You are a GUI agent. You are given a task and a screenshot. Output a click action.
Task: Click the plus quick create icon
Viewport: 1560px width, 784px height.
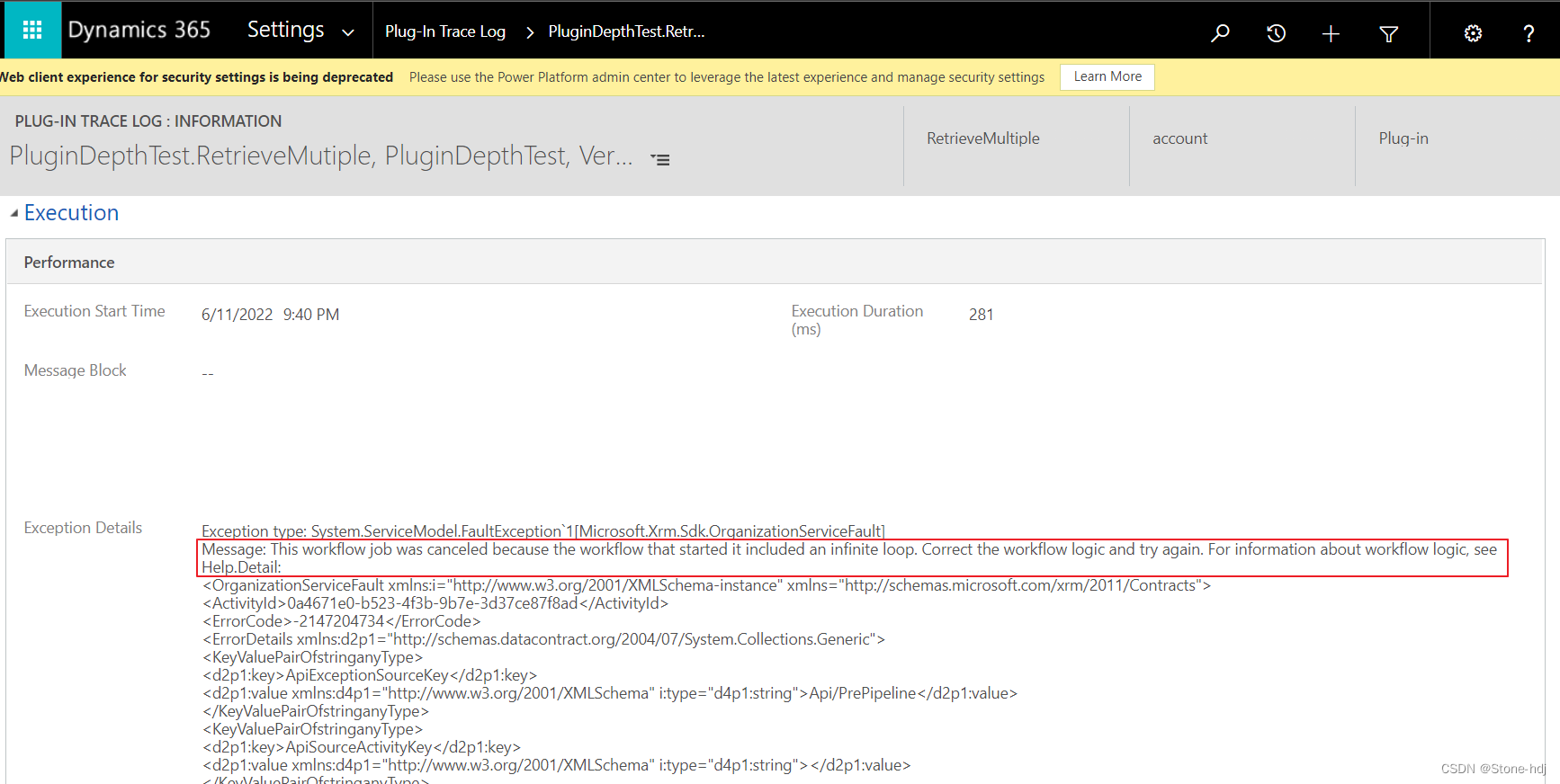click(x=1331, y=33)
